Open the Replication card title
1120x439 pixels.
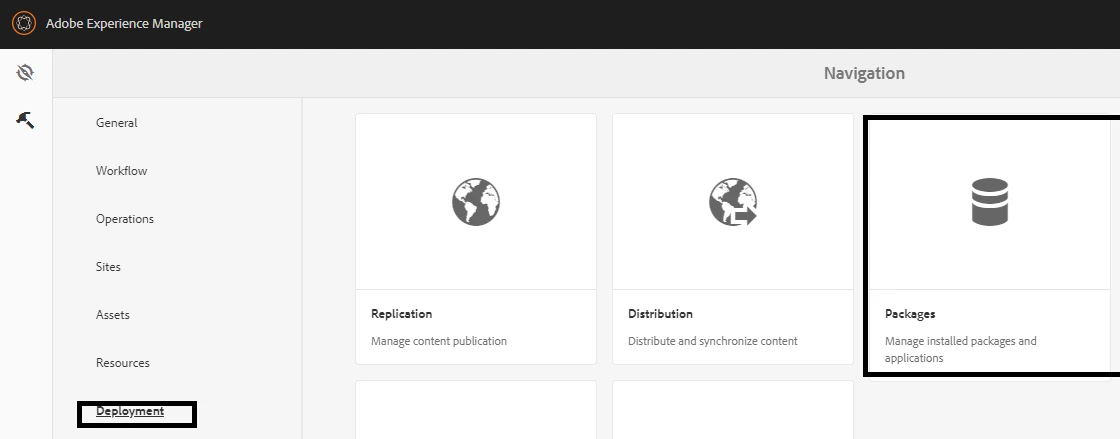[401, 314]
